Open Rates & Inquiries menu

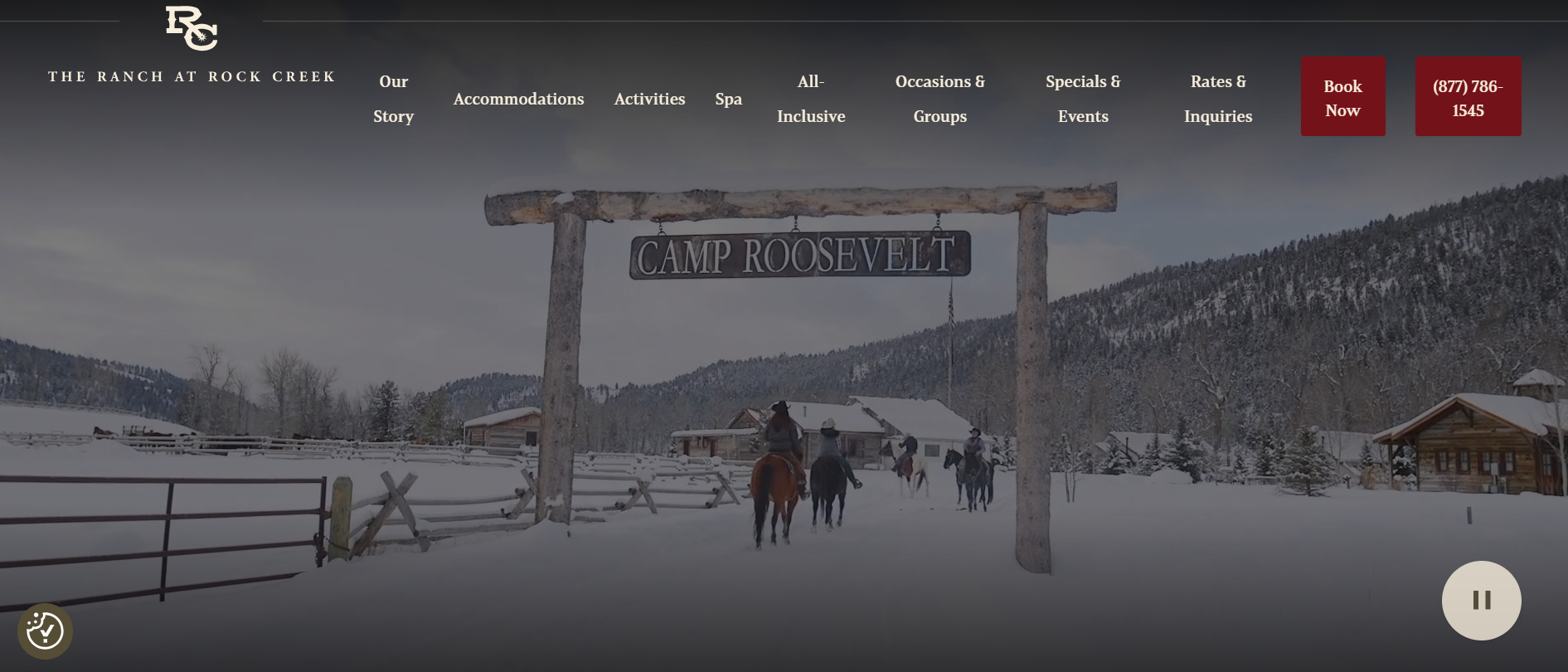click(x=1218, y=99)
